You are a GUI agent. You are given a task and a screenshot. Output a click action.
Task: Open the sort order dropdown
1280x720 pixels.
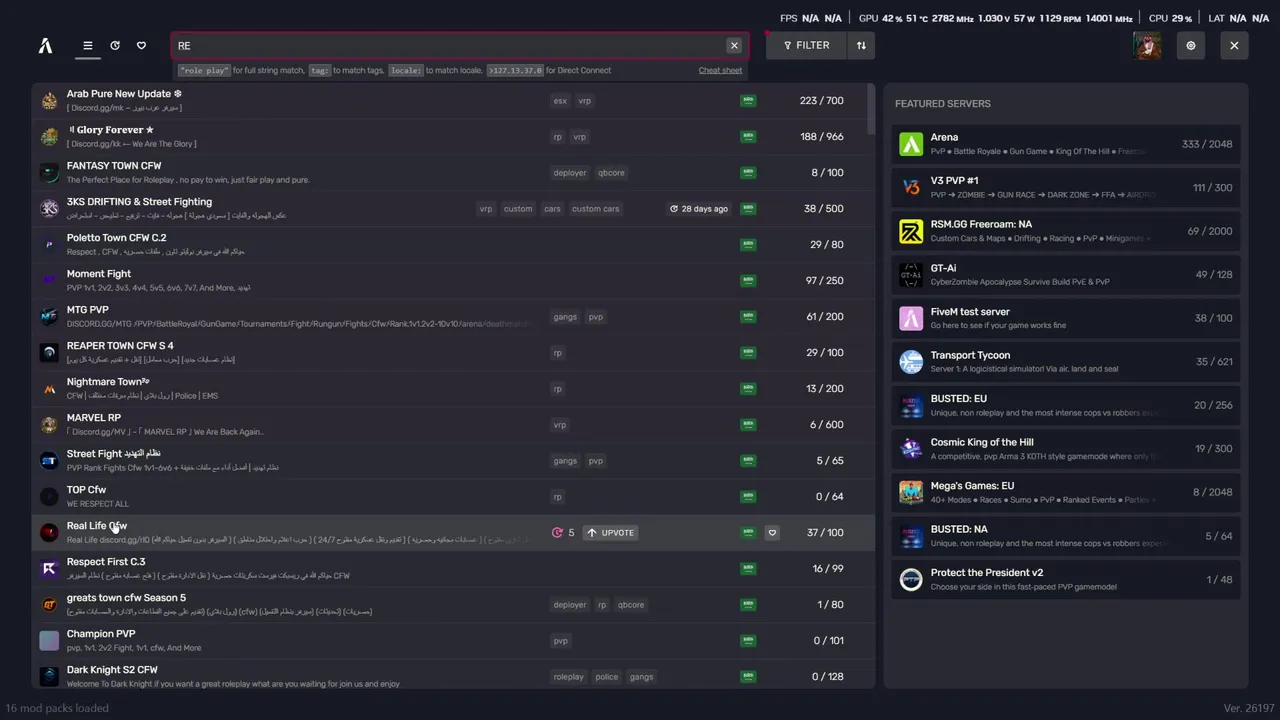tap(861, 45)
